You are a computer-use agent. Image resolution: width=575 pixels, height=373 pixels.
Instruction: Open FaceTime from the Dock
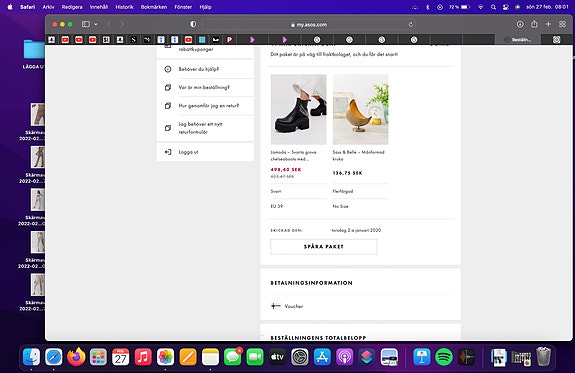255,357
